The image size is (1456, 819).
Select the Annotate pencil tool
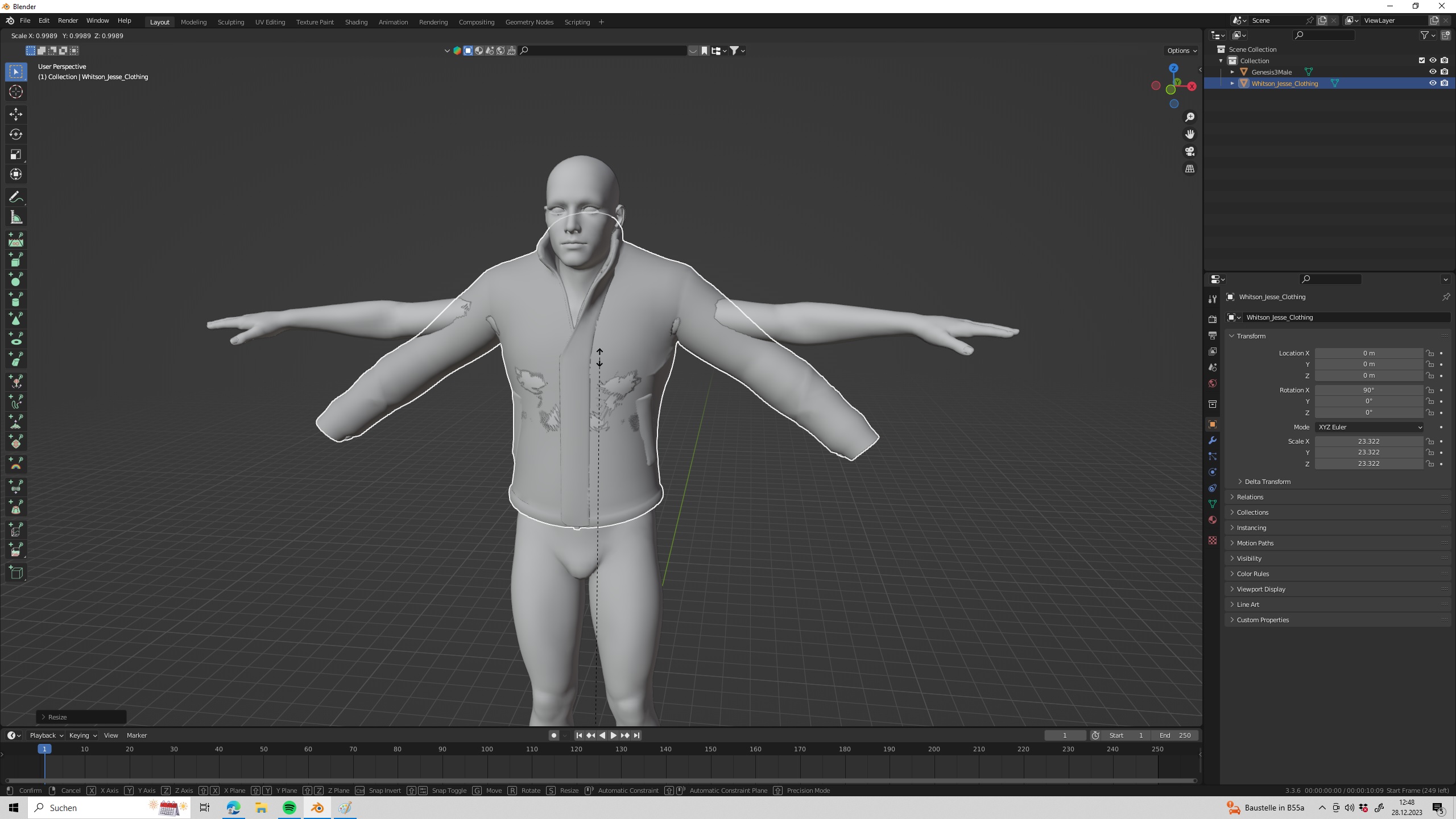pyautogui.click(x=16, y=197)
